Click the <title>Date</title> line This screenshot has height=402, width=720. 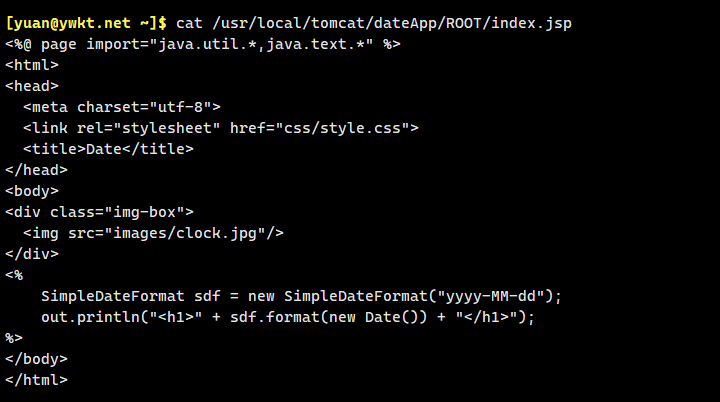click(x=108, y=149)
